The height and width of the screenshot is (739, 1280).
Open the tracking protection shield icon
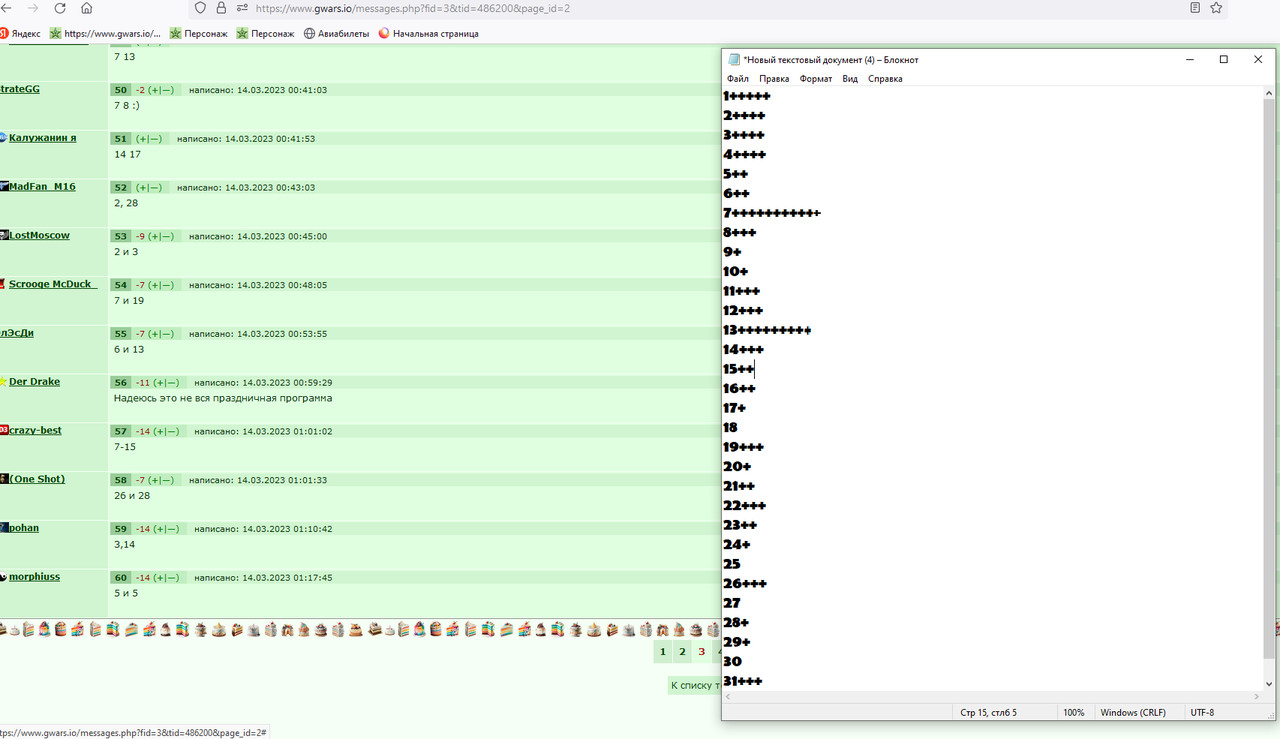pos(200,8)
